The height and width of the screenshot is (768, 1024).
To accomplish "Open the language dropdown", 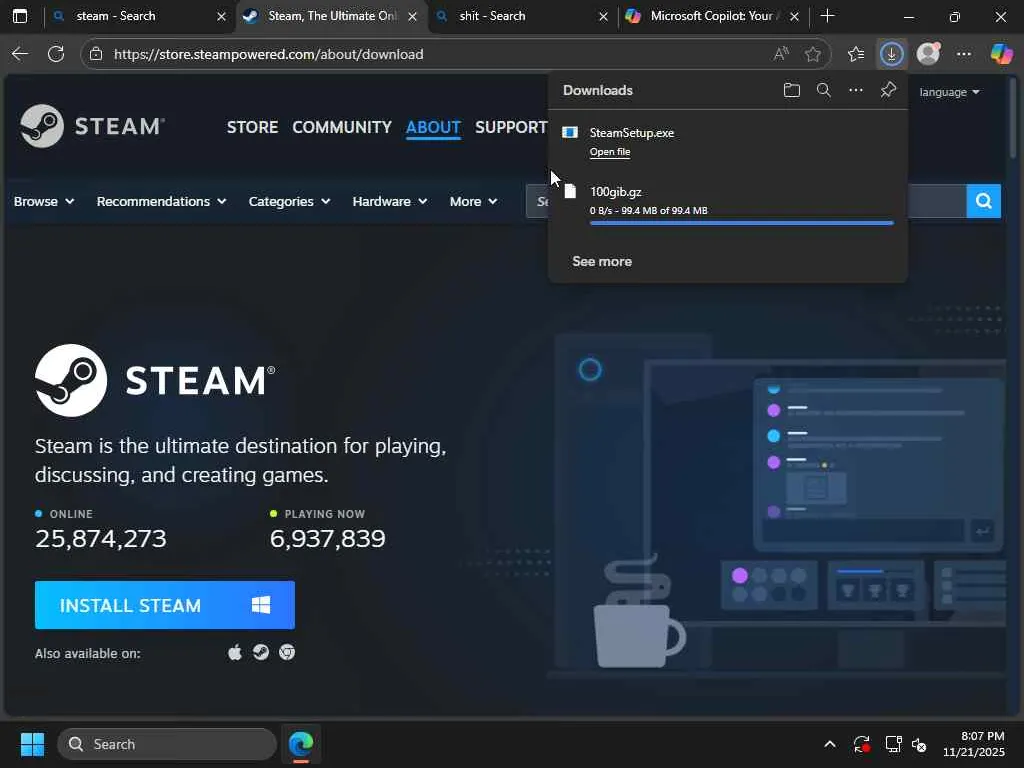I will (950, 92).
